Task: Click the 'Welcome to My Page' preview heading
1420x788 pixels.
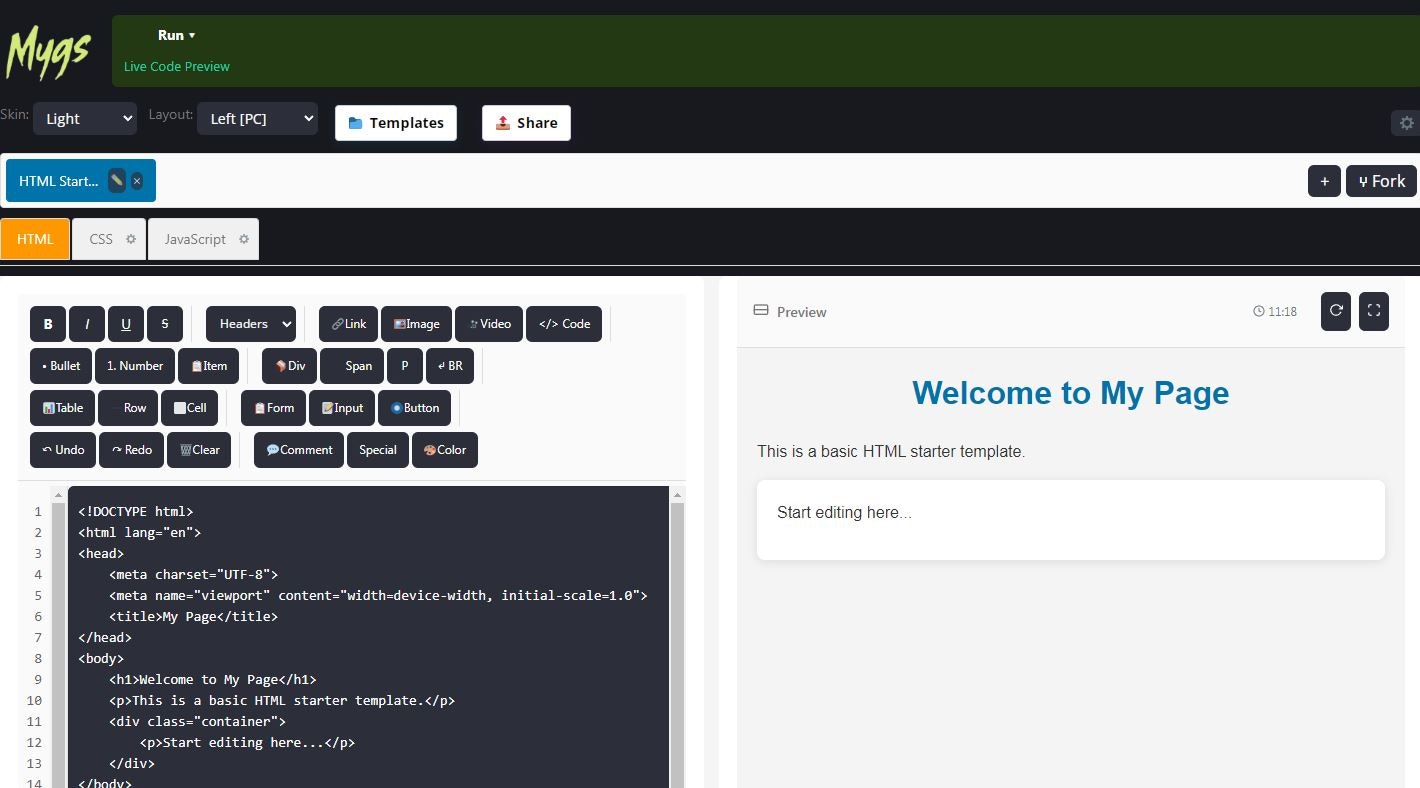Action: 1070,393
